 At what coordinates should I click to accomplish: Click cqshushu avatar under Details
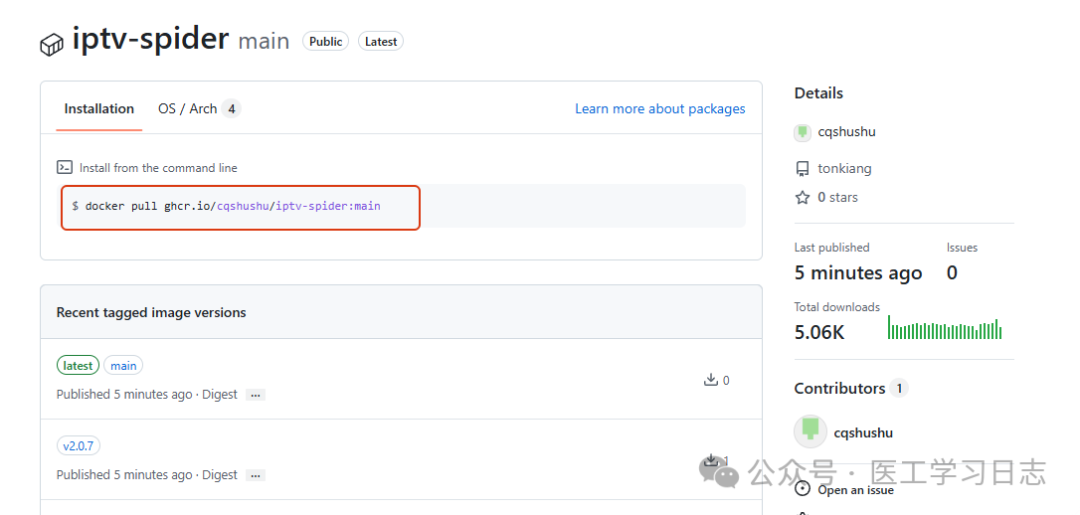click(x=802, y=132)
